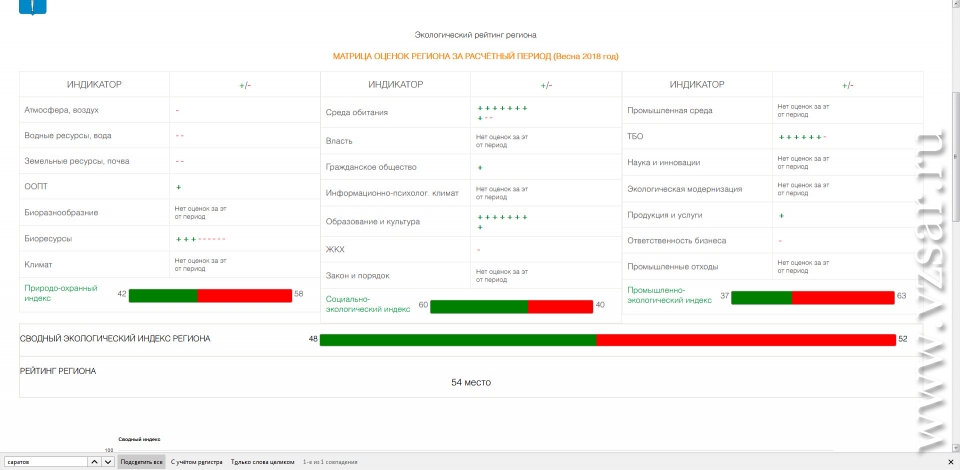Enable 'Только слова целиком' whole words

(x=263, y=462)
